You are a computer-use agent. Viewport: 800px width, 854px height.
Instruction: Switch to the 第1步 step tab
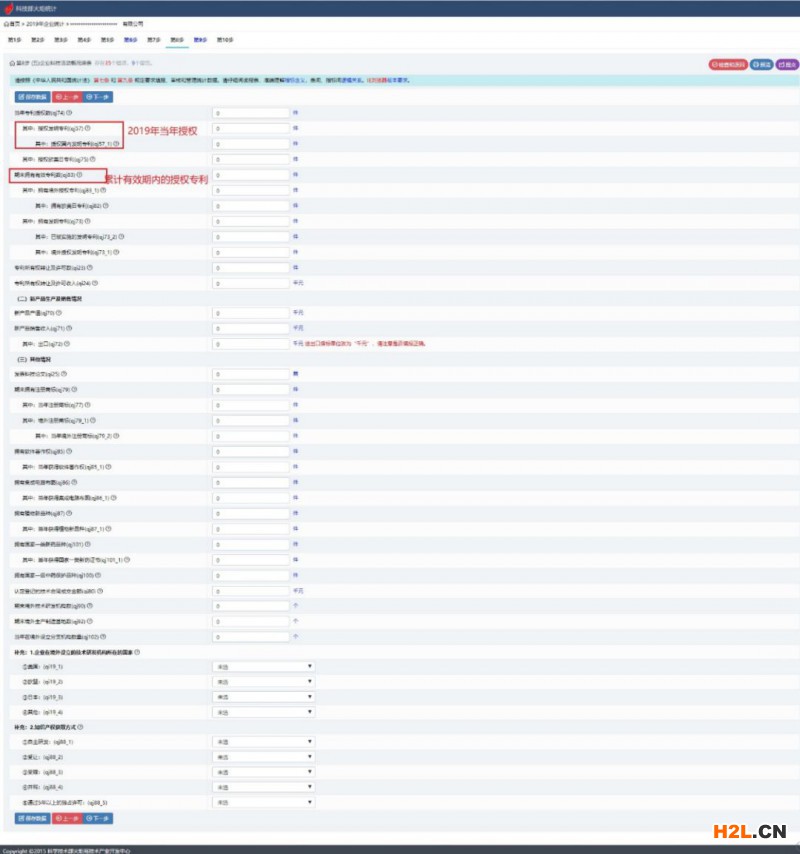14,39
